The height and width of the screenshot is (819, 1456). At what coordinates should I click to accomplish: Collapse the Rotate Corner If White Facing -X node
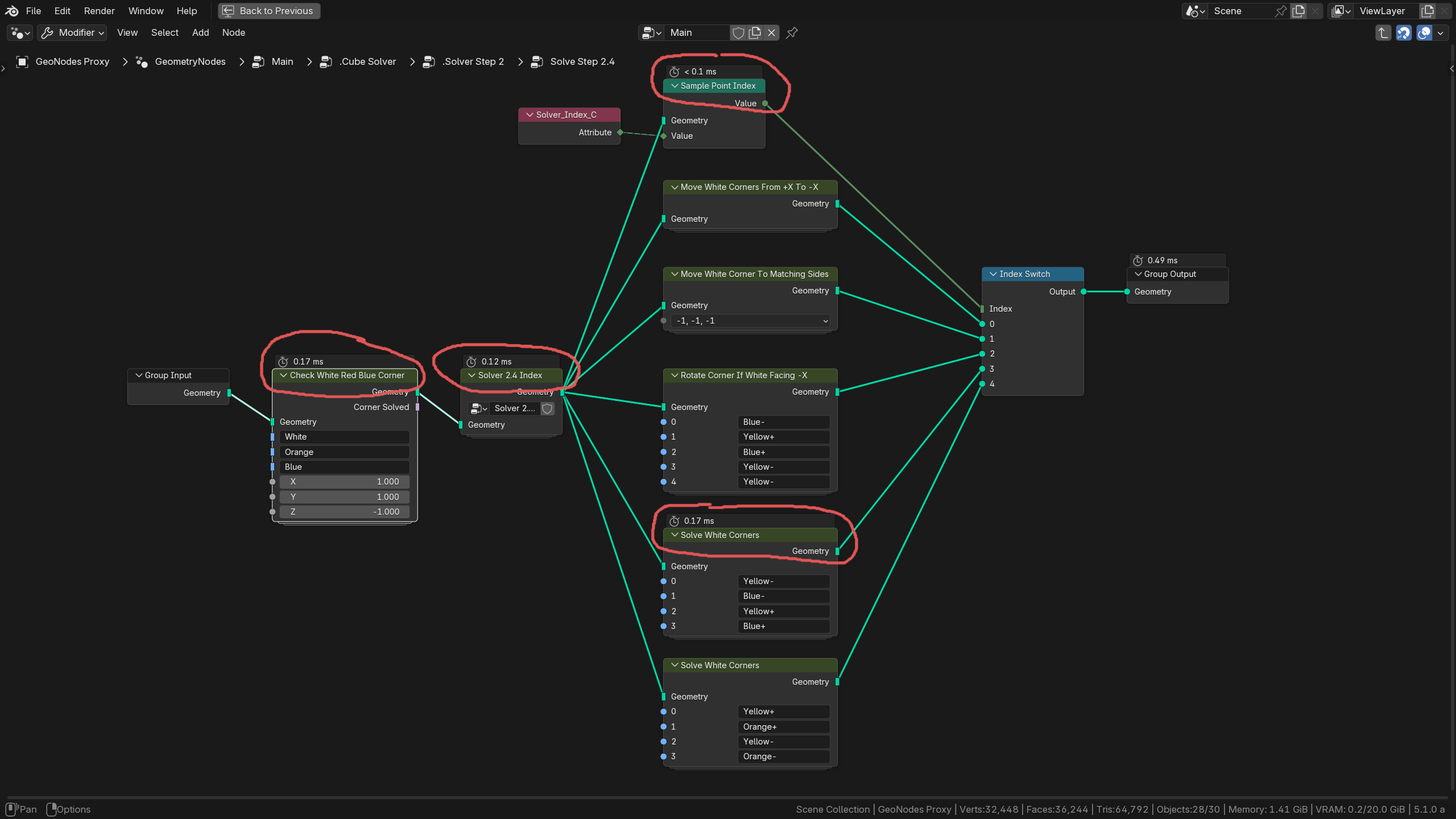pyautogui.click(x=675, y=375)
